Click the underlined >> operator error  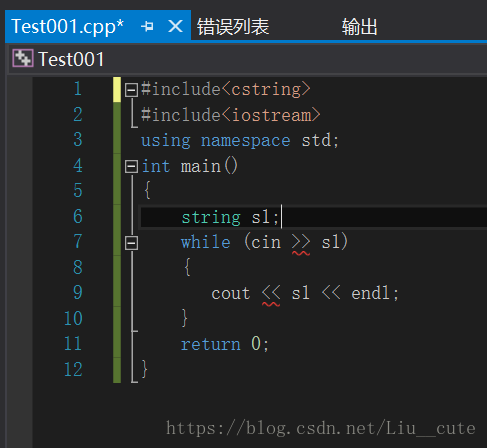point(301,243)
